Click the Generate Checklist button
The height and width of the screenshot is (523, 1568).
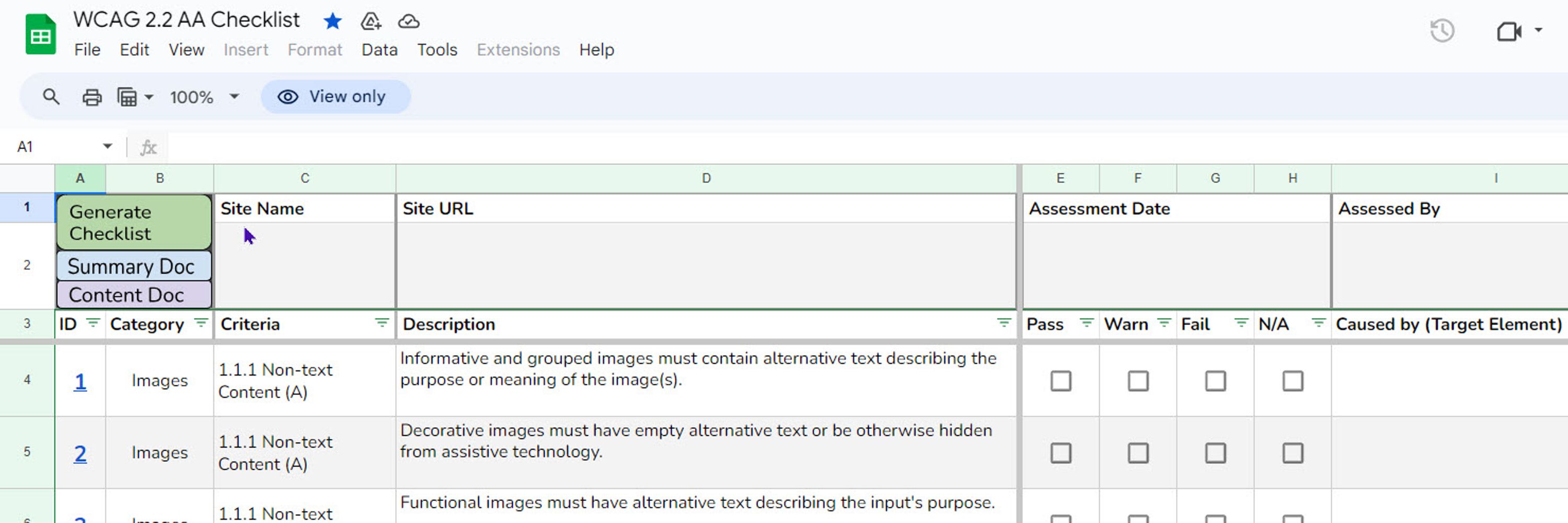[134, 222]
